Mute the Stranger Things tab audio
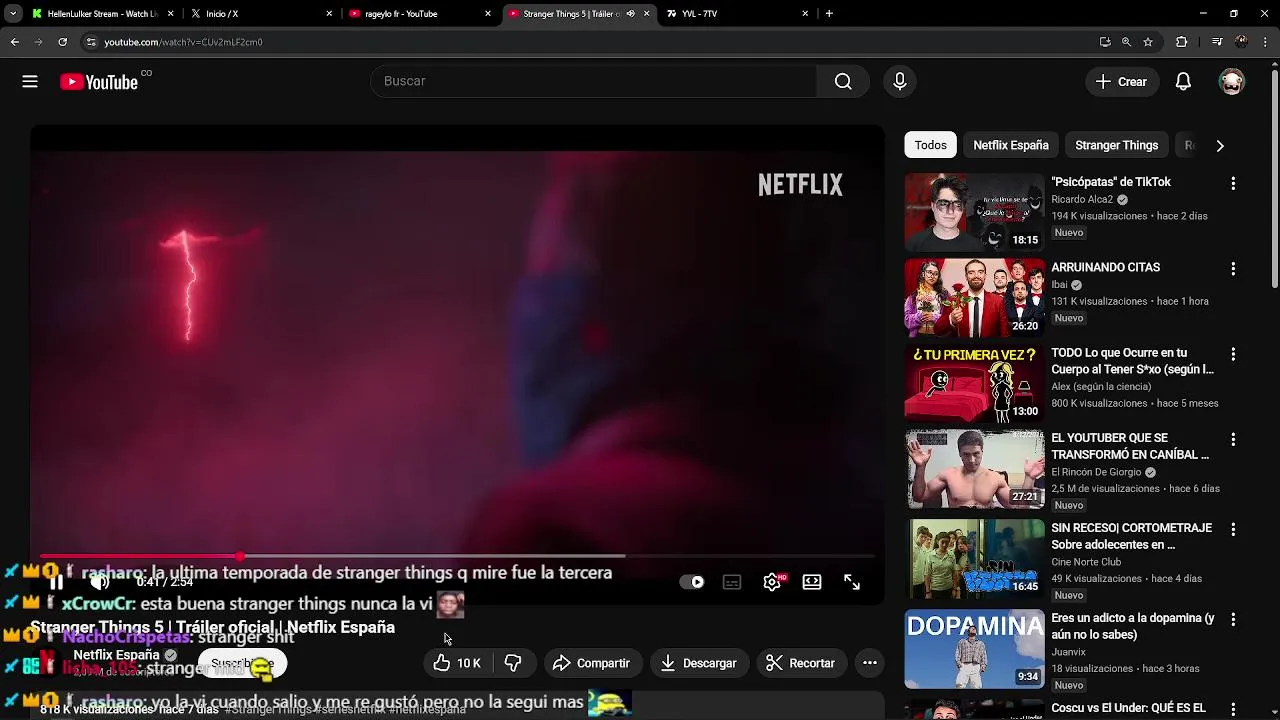 pos(630,14)
